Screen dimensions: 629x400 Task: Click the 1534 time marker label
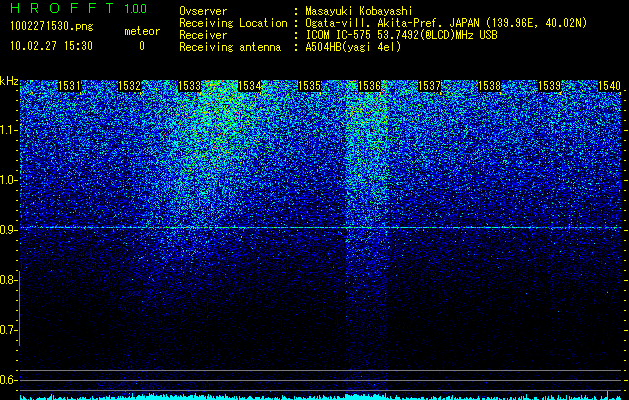click(x=250, y=86)
